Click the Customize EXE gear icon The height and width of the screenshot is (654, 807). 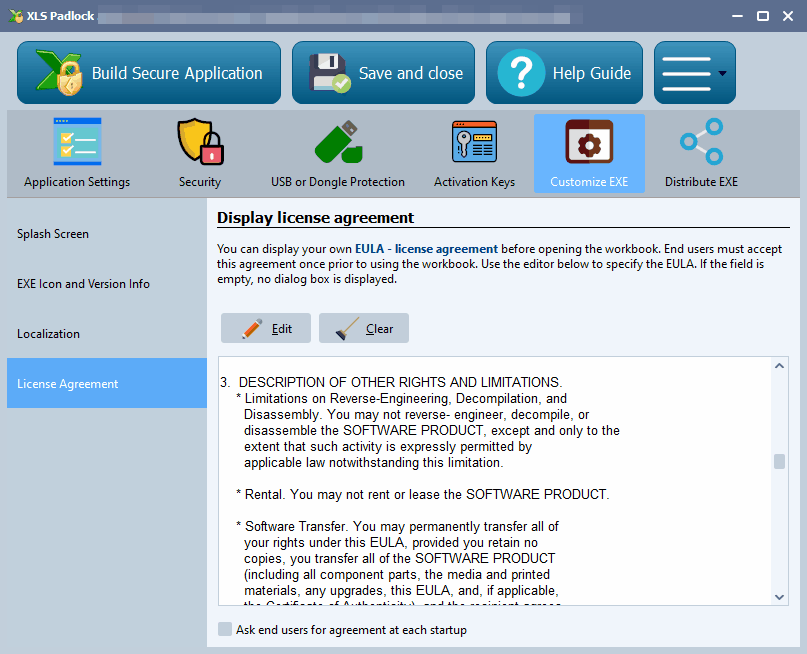point(589,142)
